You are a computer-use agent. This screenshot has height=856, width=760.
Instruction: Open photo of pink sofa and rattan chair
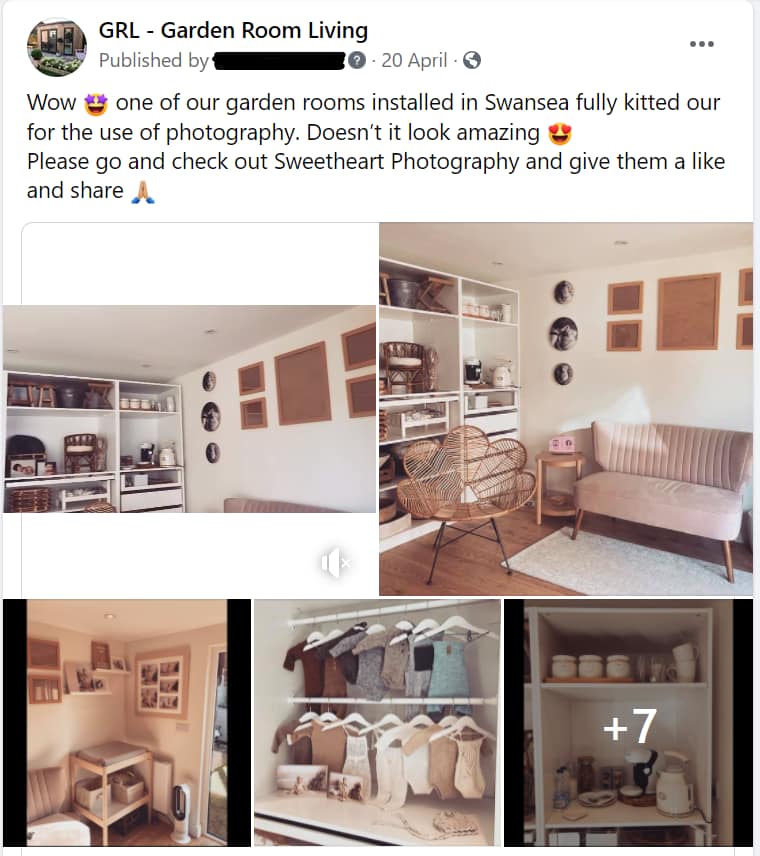pyautogui.click(x=566, y=409)
